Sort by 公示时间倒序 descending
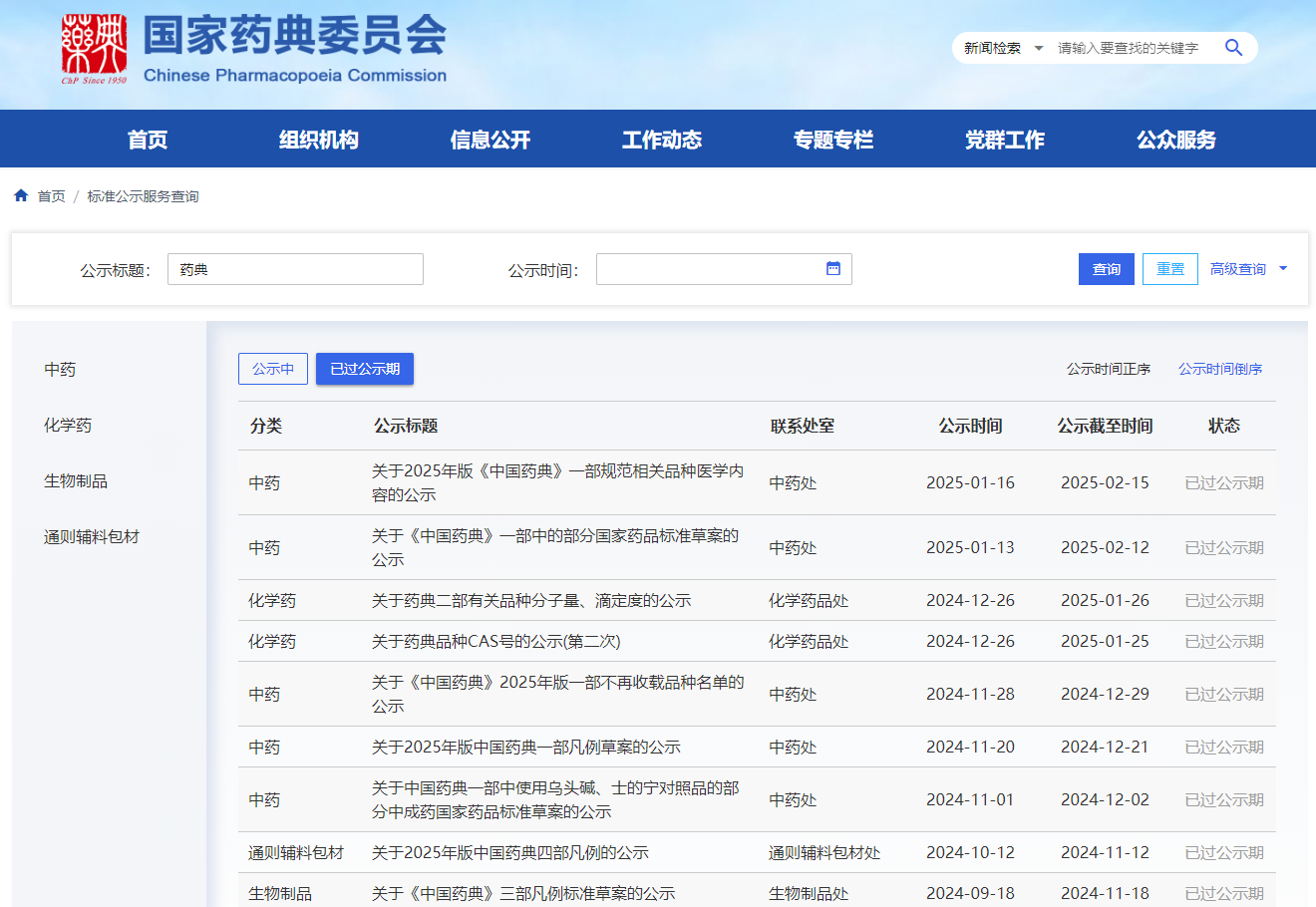The width and height of the screenshot is (1316, 907). (1219, 369)
